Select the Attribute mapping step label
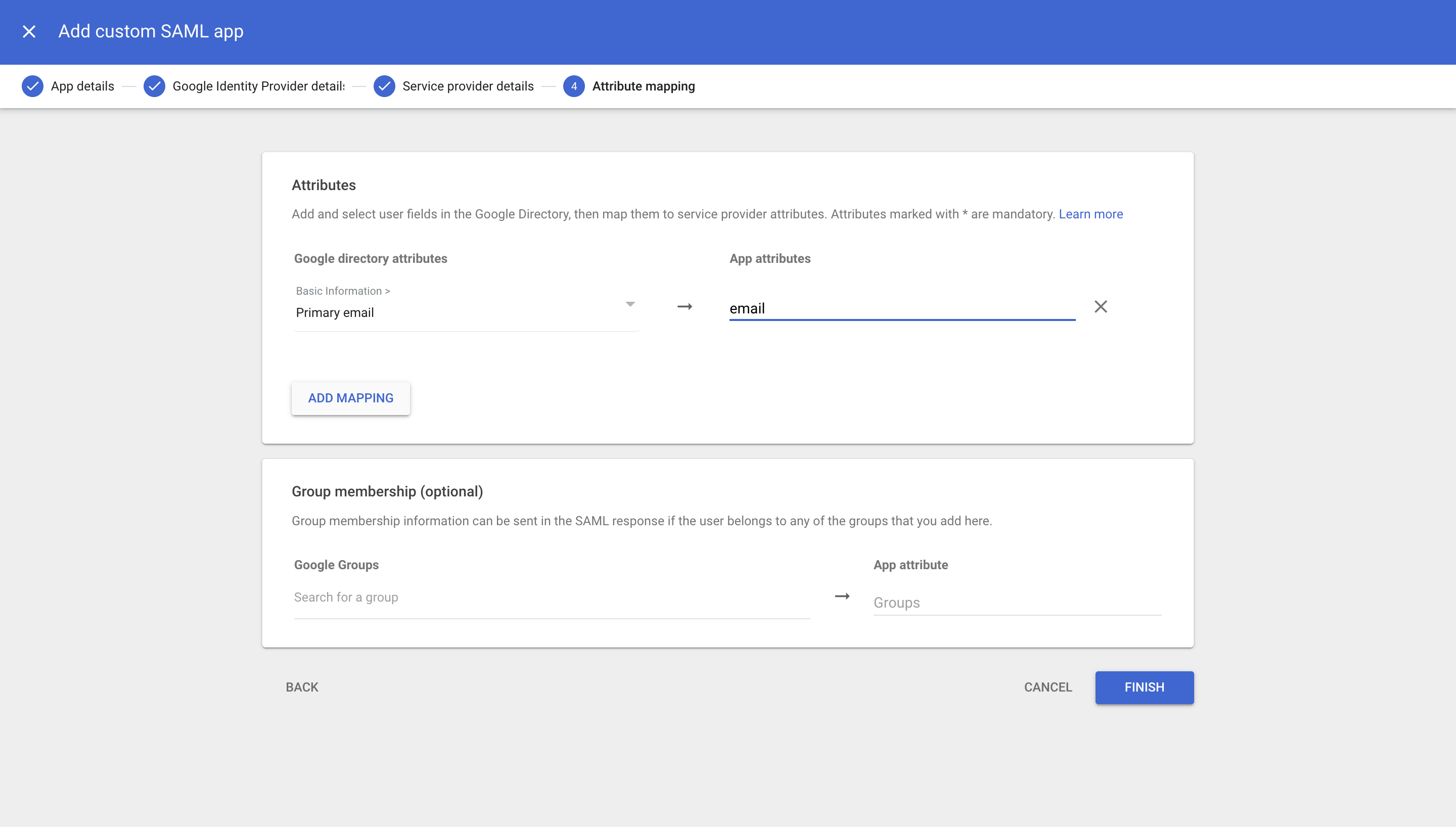Viewport: 1456px width, 827px height. click(644, 86)
